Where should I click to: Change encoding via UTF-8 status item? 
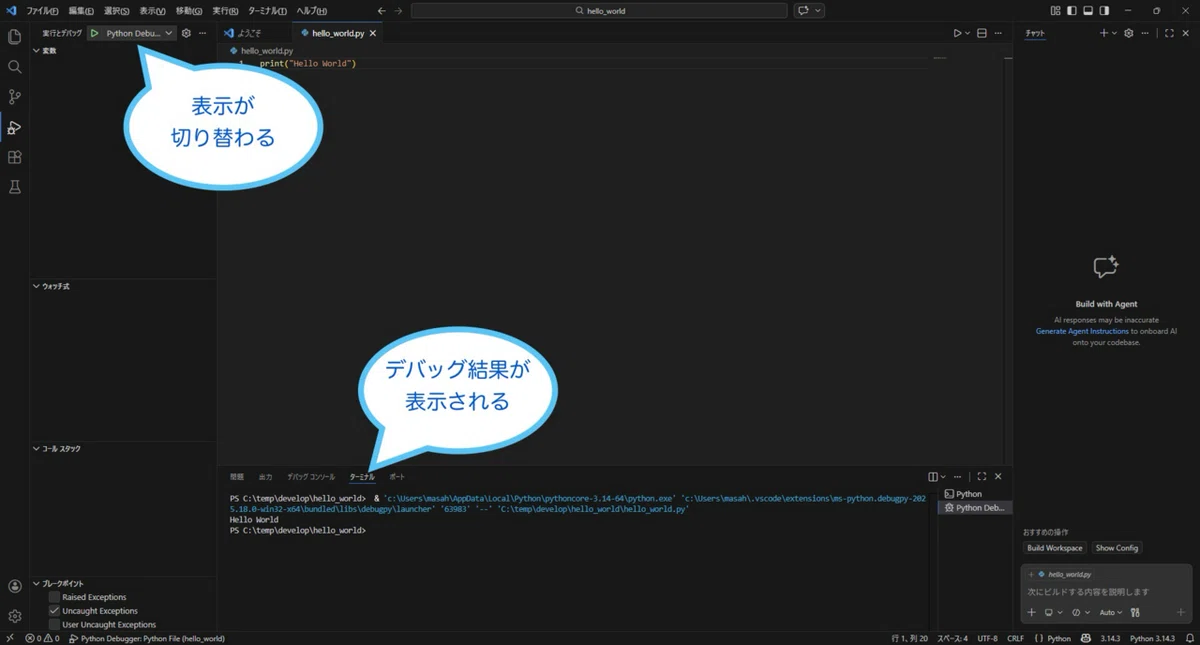pyautogui.click(x=987, y=638)
